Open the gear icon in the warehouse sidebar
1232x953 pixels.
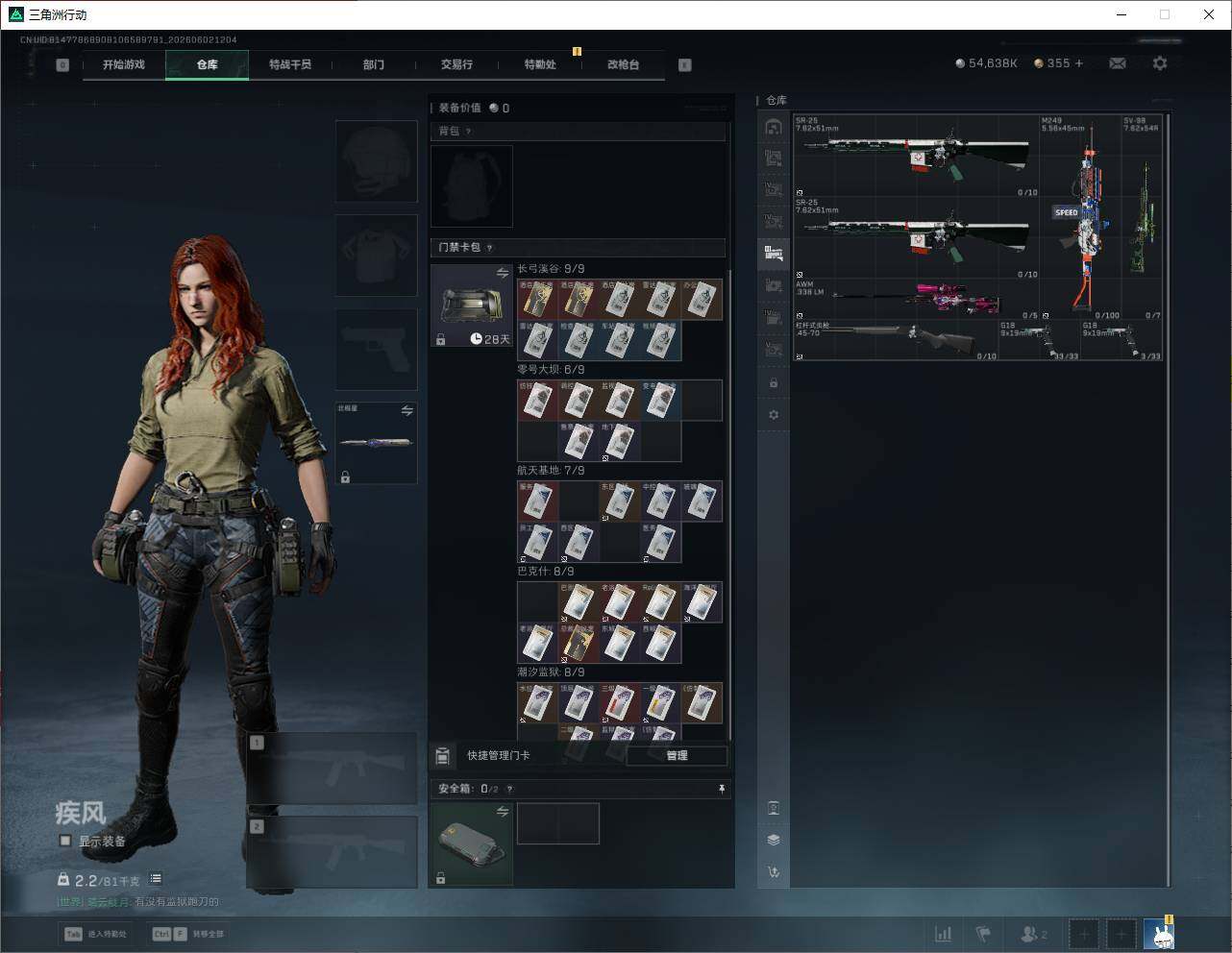point(774,415)
